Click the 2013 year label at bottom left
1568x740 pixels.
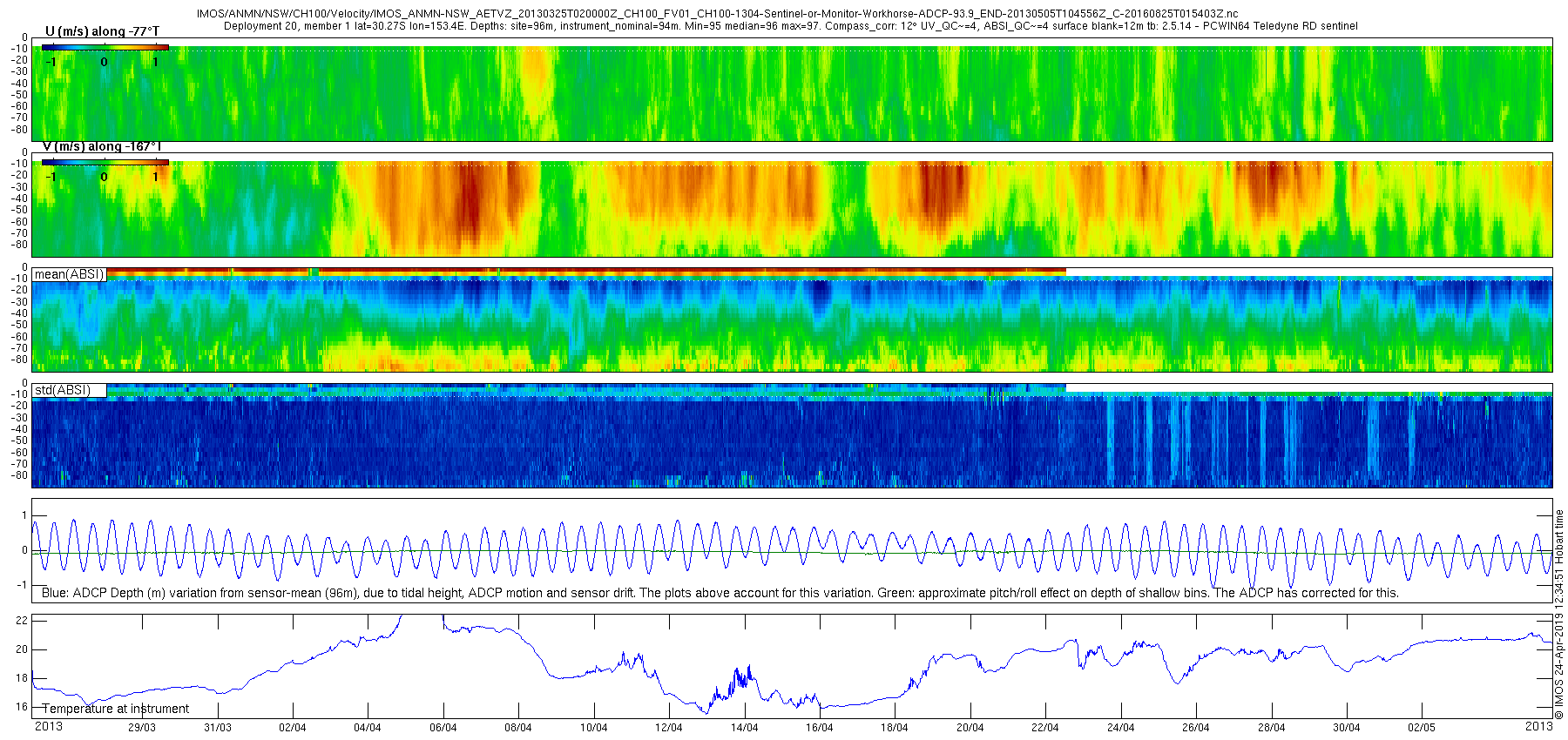pos(48,726)
